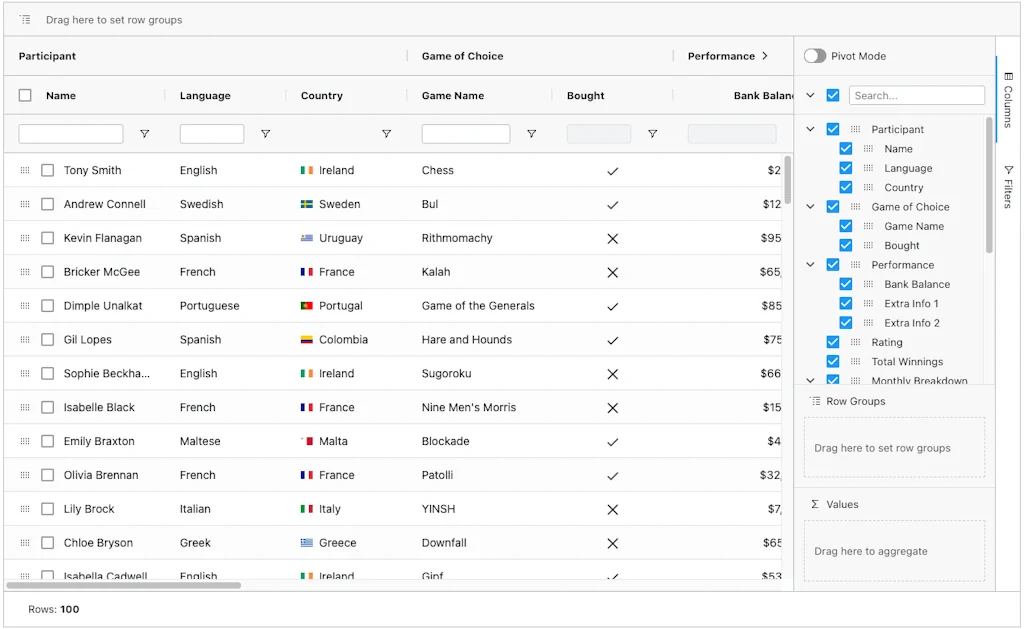Open the Language column filter icon
Viewport: 1024px width, 629px height.
click(x=265, y=134)
